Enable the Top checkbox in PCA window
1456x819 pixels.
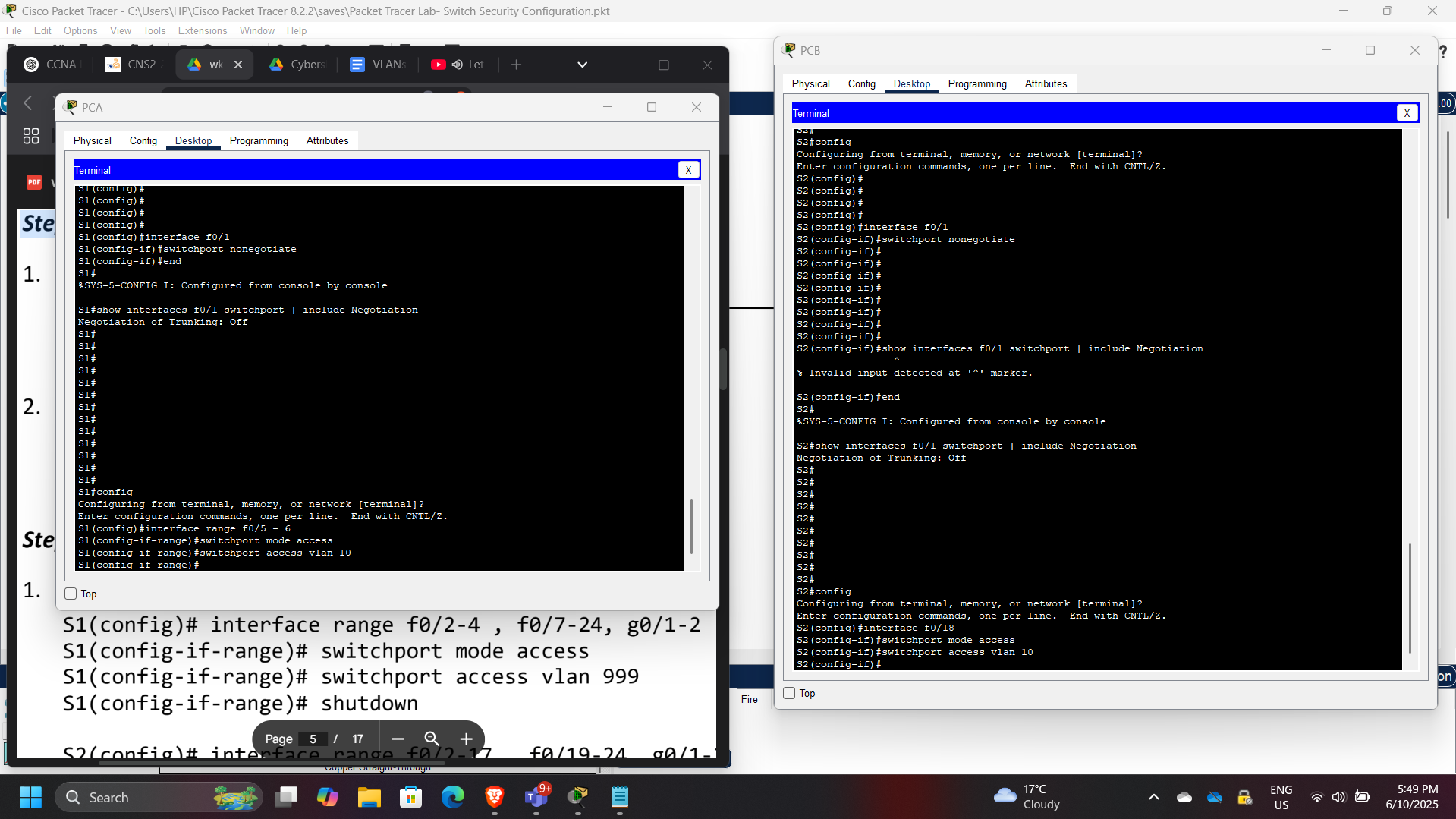[x=71, y=594]
